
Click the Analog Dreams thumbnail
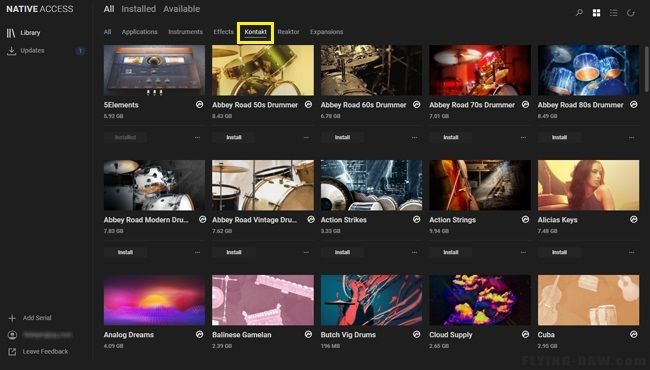154,300
